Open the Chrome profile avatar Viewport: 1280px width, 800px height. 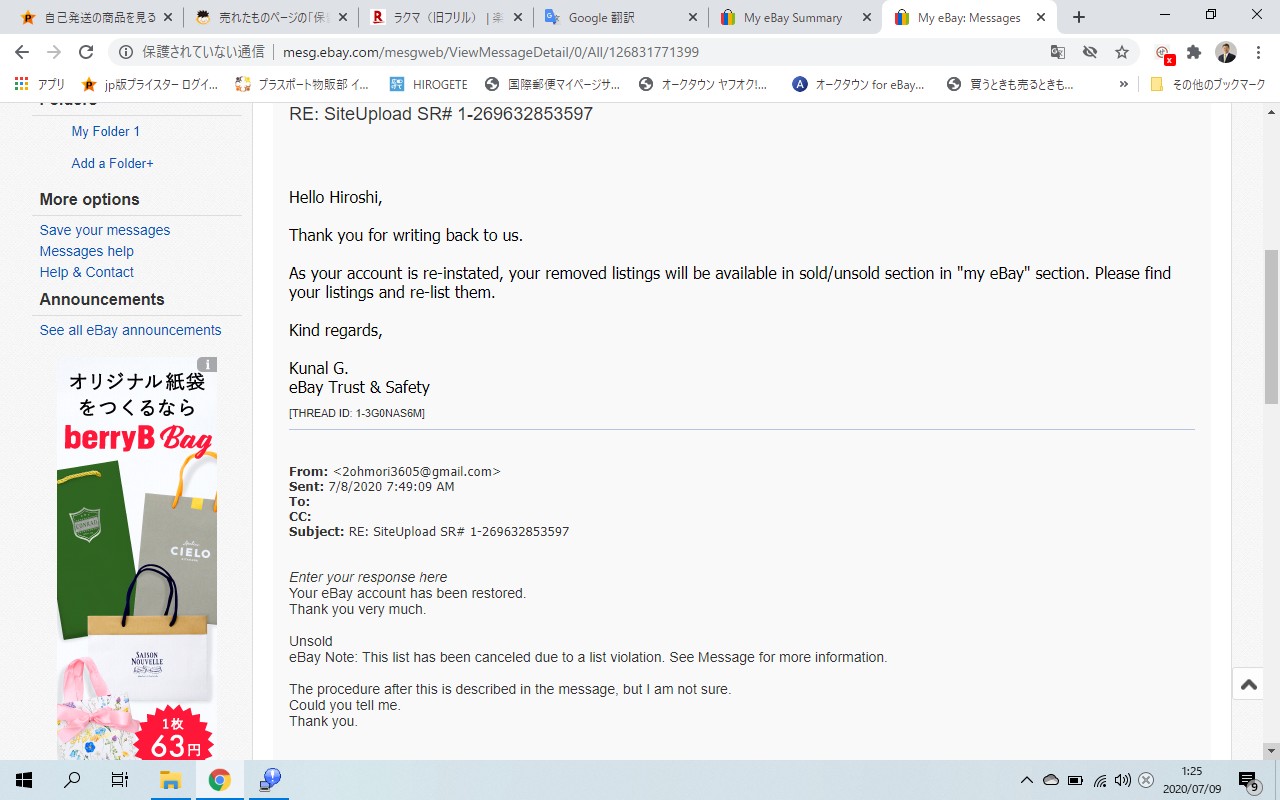pos(1226,52)
